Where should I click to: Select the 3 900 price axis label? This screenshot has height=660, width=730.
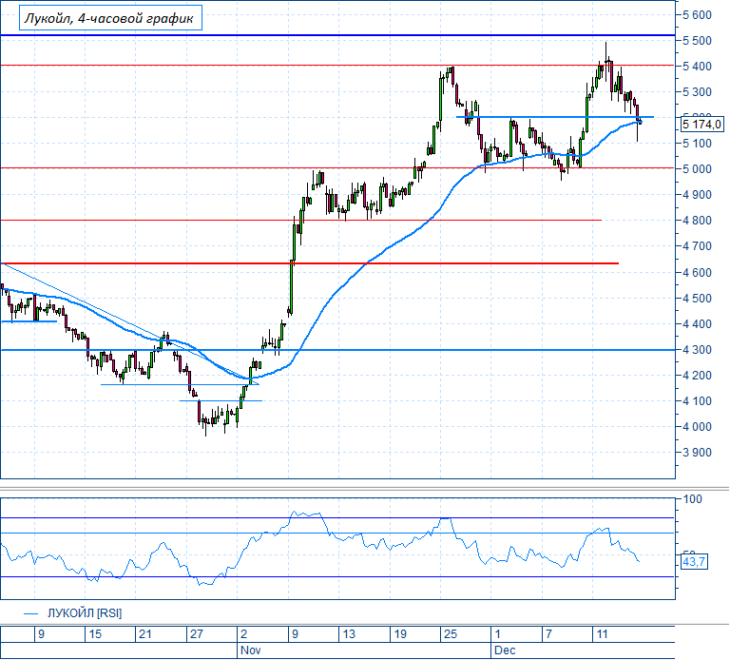697,452
